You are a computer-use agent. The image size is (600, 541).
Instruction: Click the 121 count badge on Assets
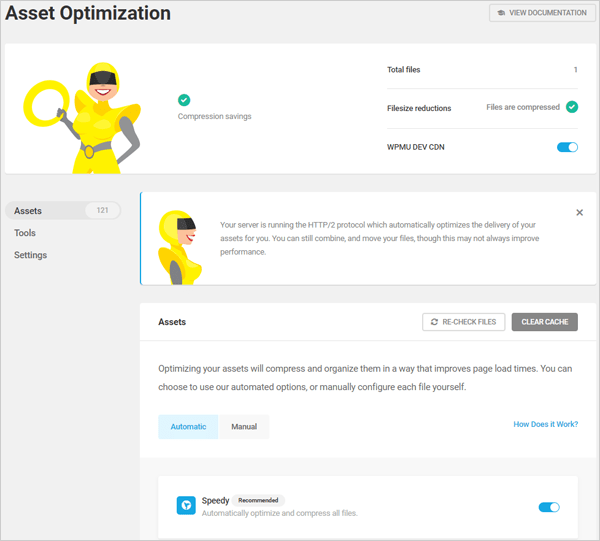(x=102, y=210)
